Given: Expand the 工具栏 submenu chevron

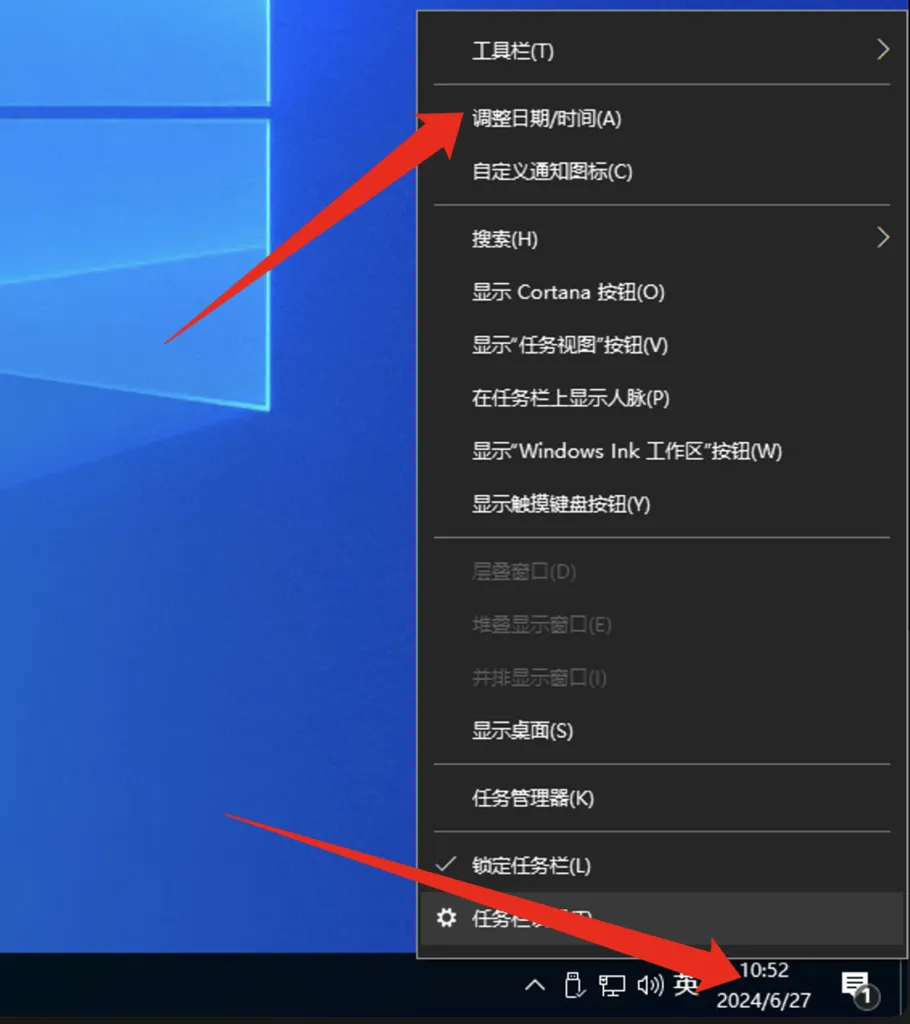Looking at the screenshot, I should (x=883, y=50).
